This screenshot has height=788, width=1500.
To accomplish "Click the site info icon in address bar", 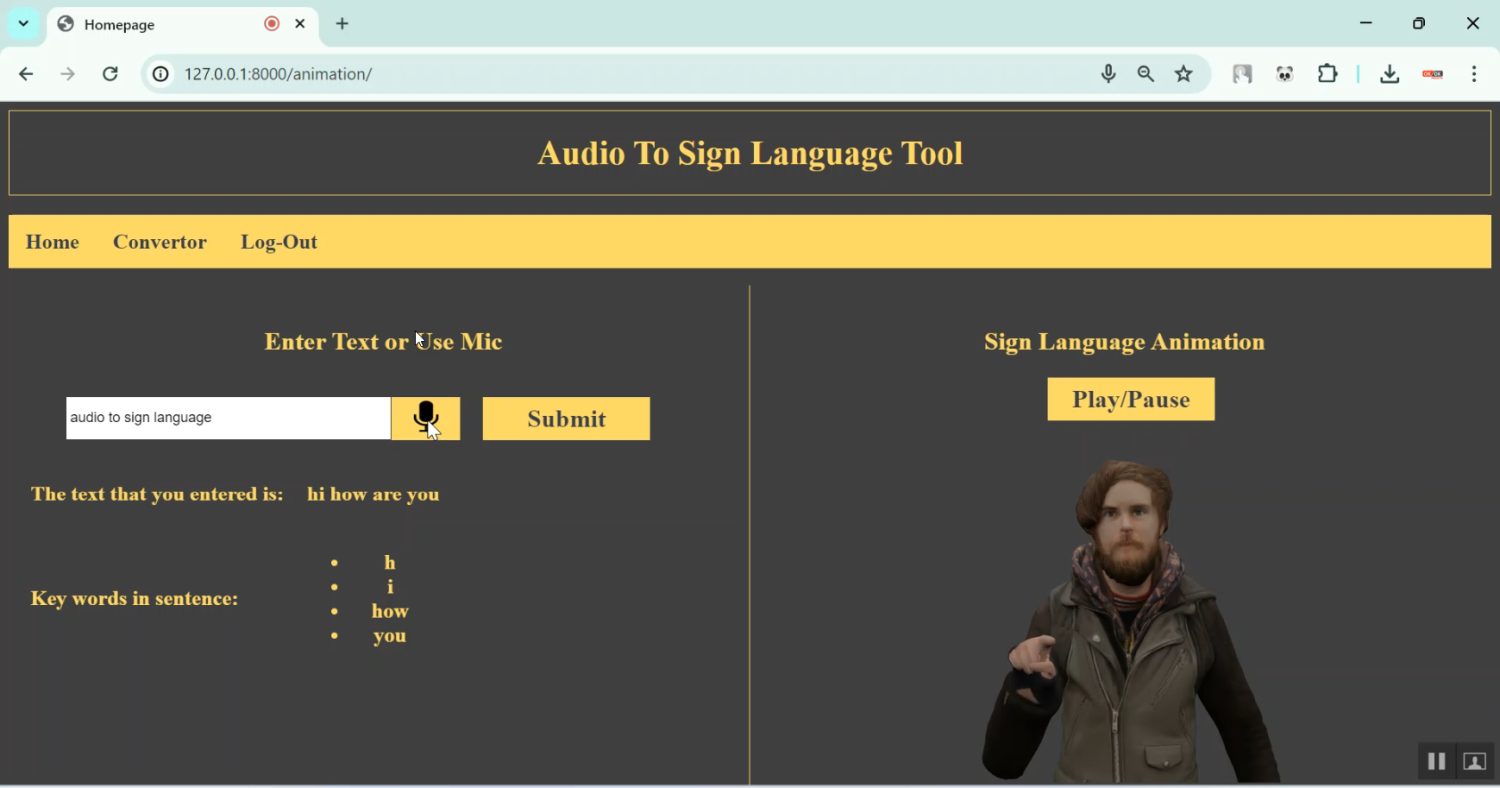I will 160,73.
